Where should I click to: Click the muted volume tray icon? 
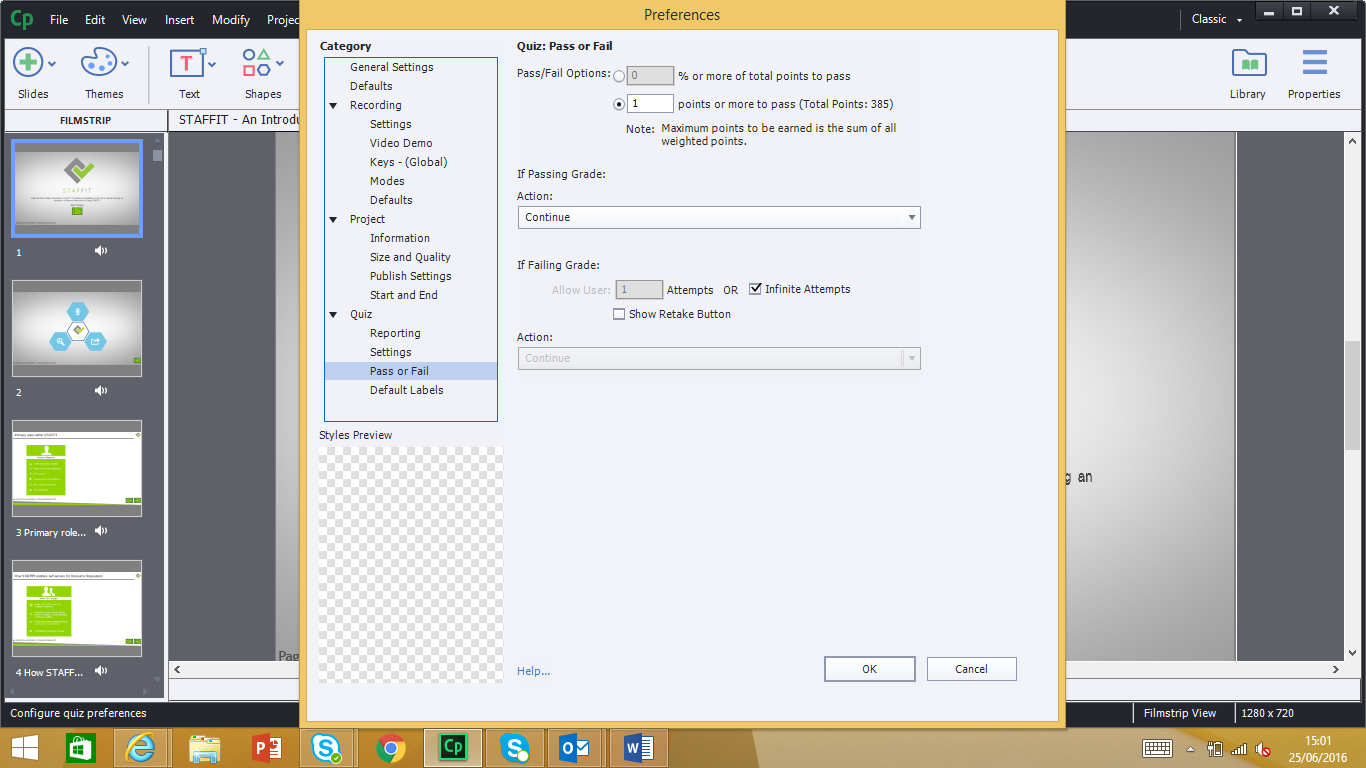click(1263, 748)
